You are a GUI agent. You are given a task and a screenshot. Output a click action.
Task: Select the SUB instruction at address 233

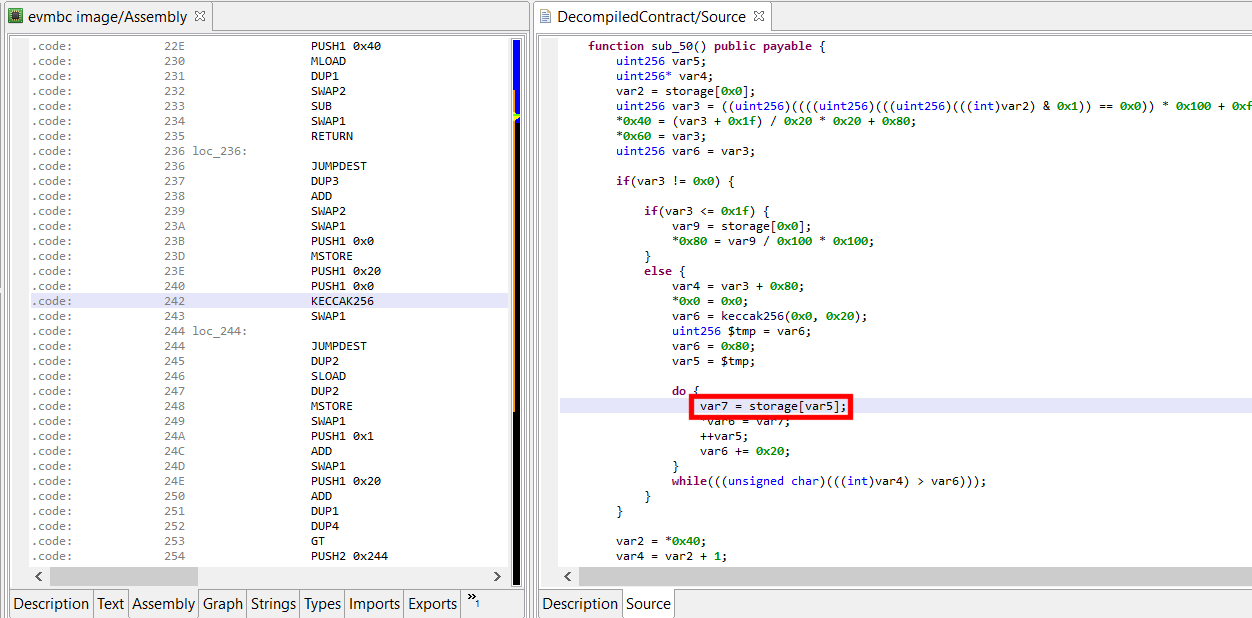coord(321,106)
